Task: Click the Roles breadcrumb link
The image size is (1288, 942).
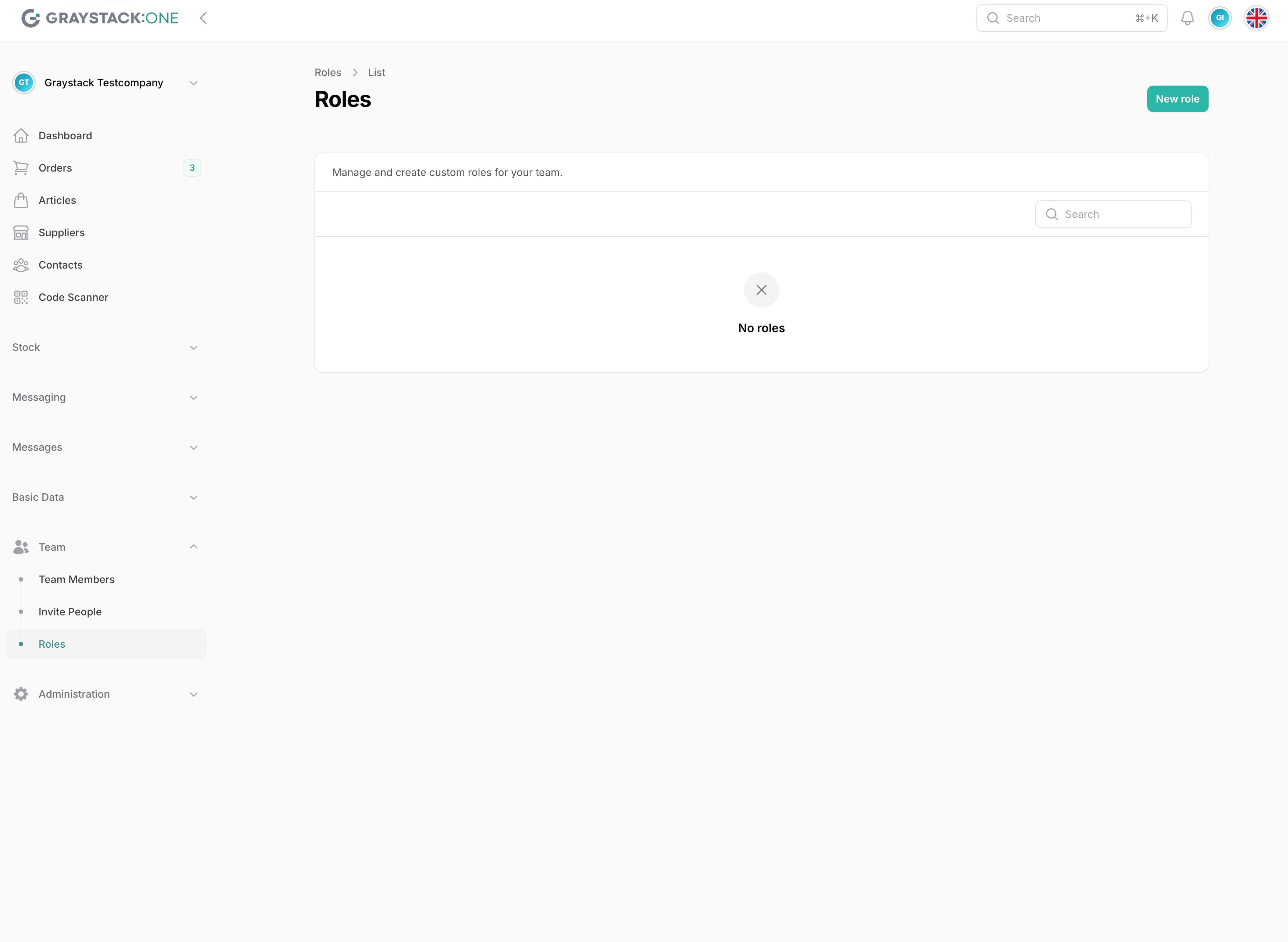Action: (x=328, y=72)
